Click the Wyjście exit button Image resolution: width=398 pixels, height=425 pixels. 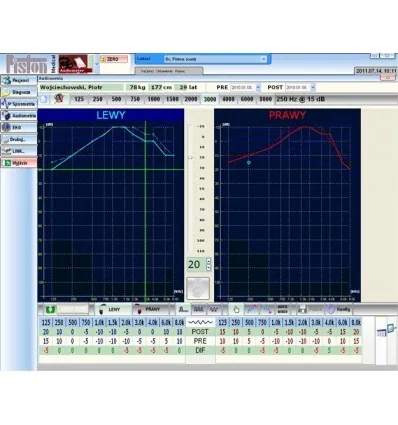pyautogui.click(x=19, y=163)
